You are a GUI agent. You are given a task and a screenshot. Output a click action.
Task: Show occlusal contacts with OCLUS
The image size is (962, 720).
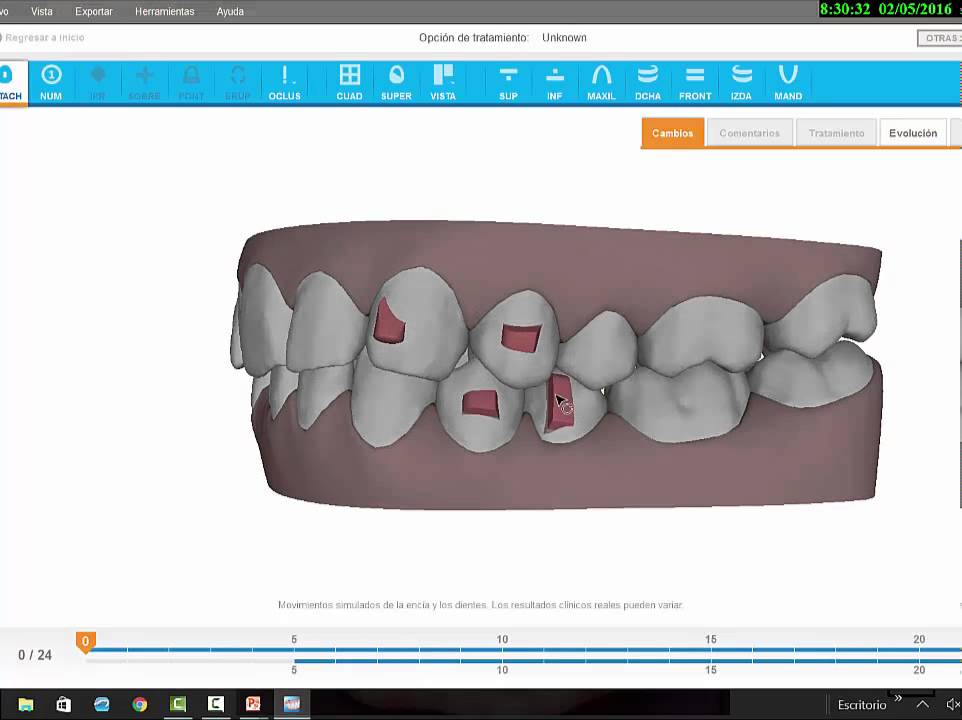tap(285, 83)
